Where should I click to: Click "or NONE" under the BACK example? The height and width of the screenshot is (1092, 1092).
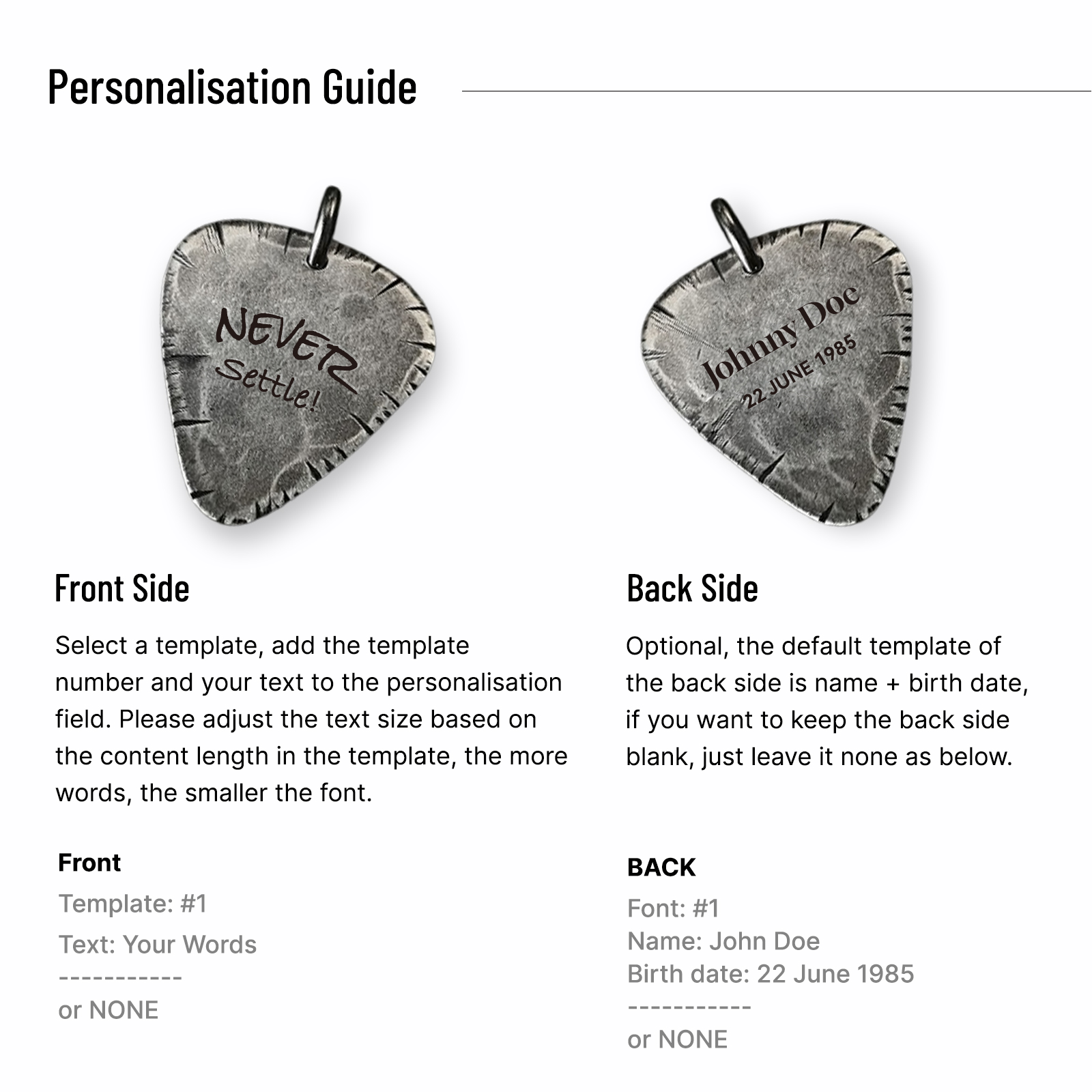[677, 1039]
